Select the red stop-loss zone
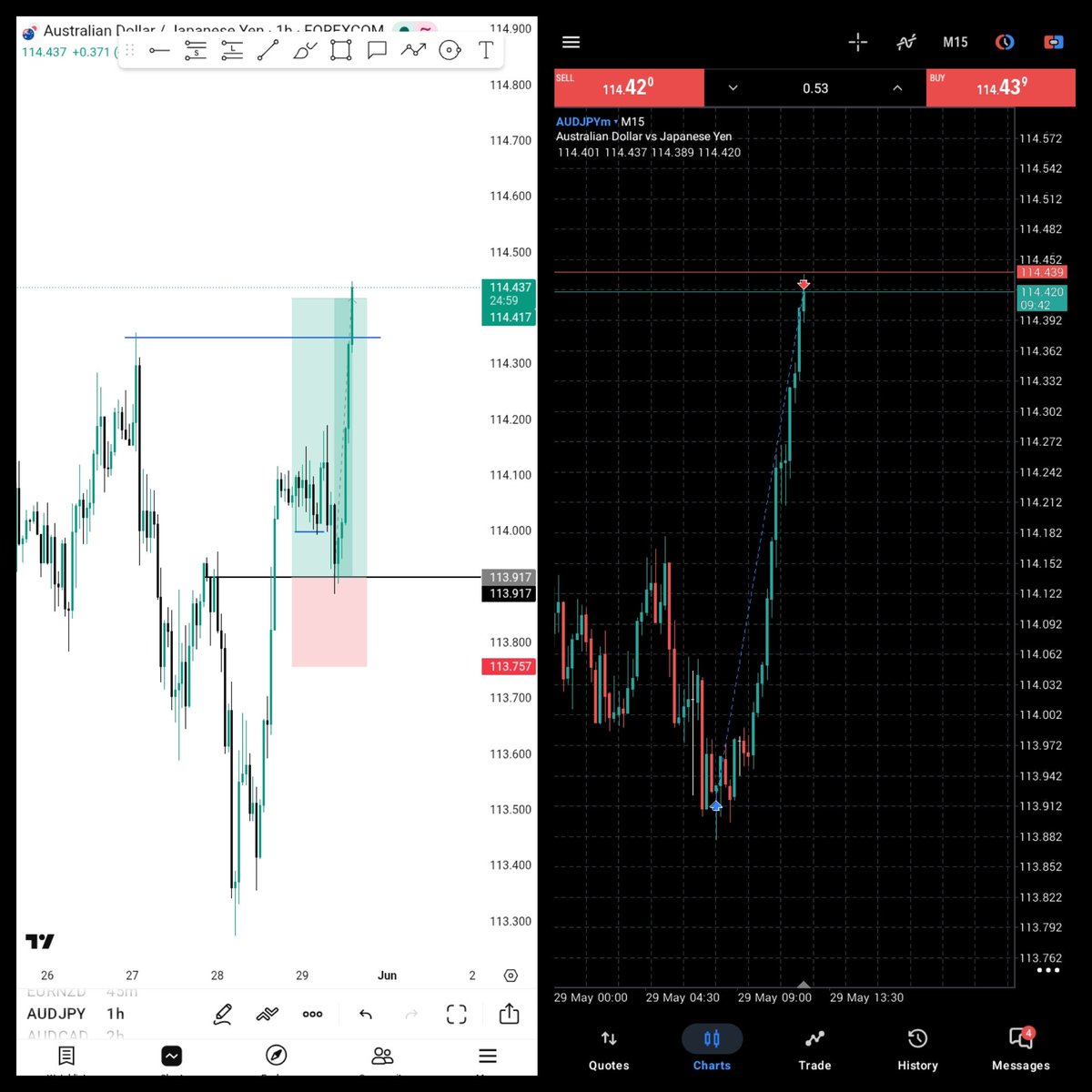The width and height of the screenshot is (1092, 1092). click(x=329, y=622)
